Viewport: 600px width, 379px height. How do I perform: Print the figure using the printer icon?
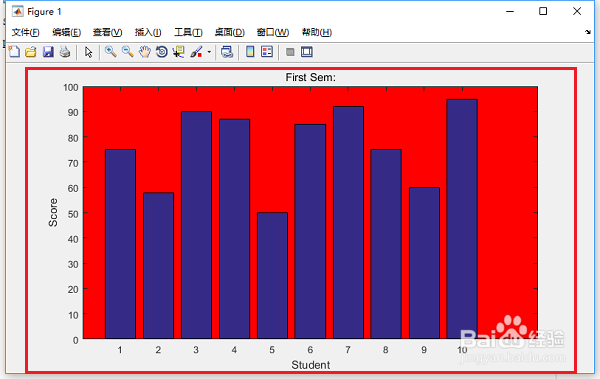point(65,52)
